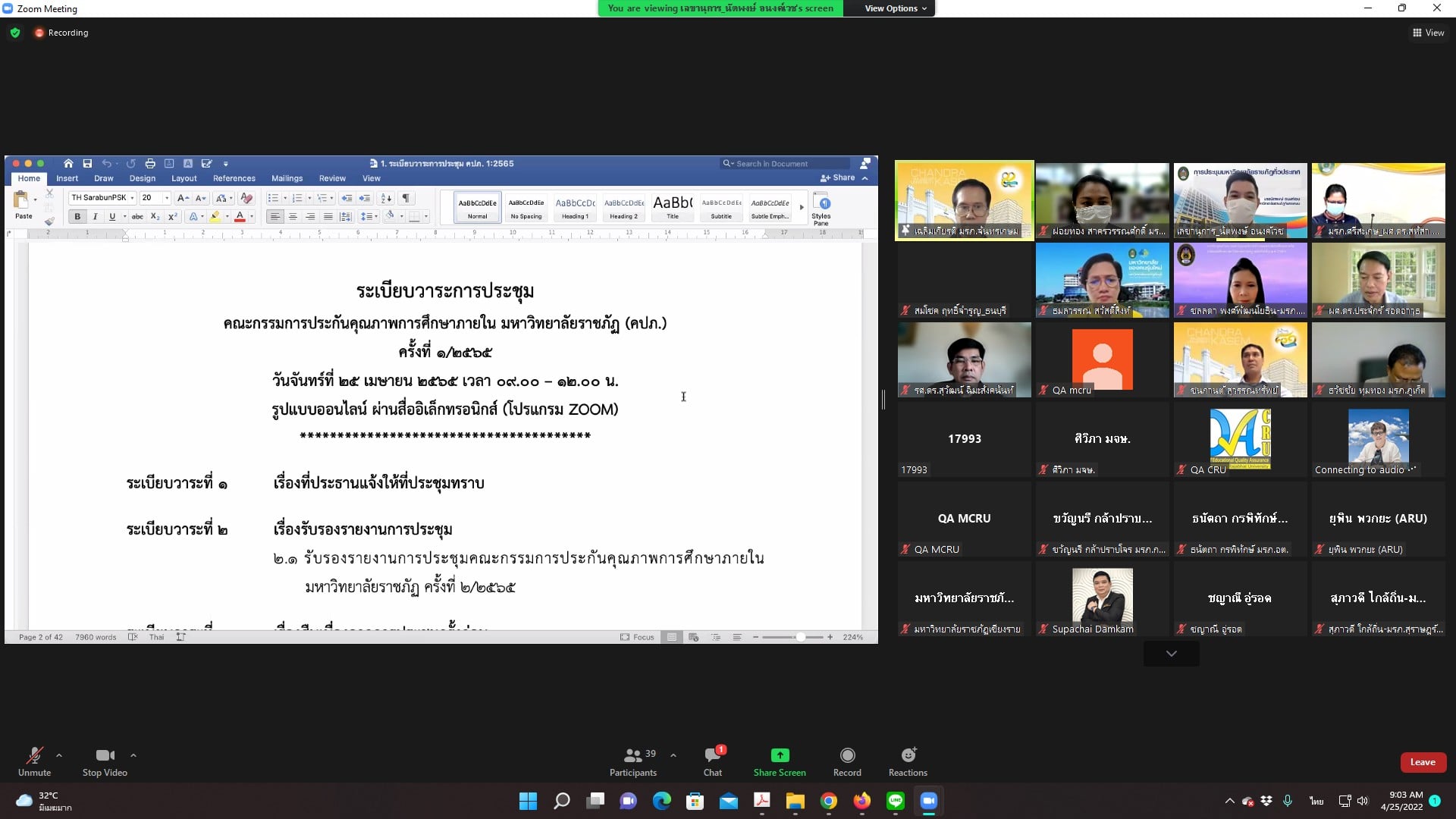Screen dimensions: 1456x819
Task: Toggle the system volume speaker icon
Action: tap(1363, 801)
